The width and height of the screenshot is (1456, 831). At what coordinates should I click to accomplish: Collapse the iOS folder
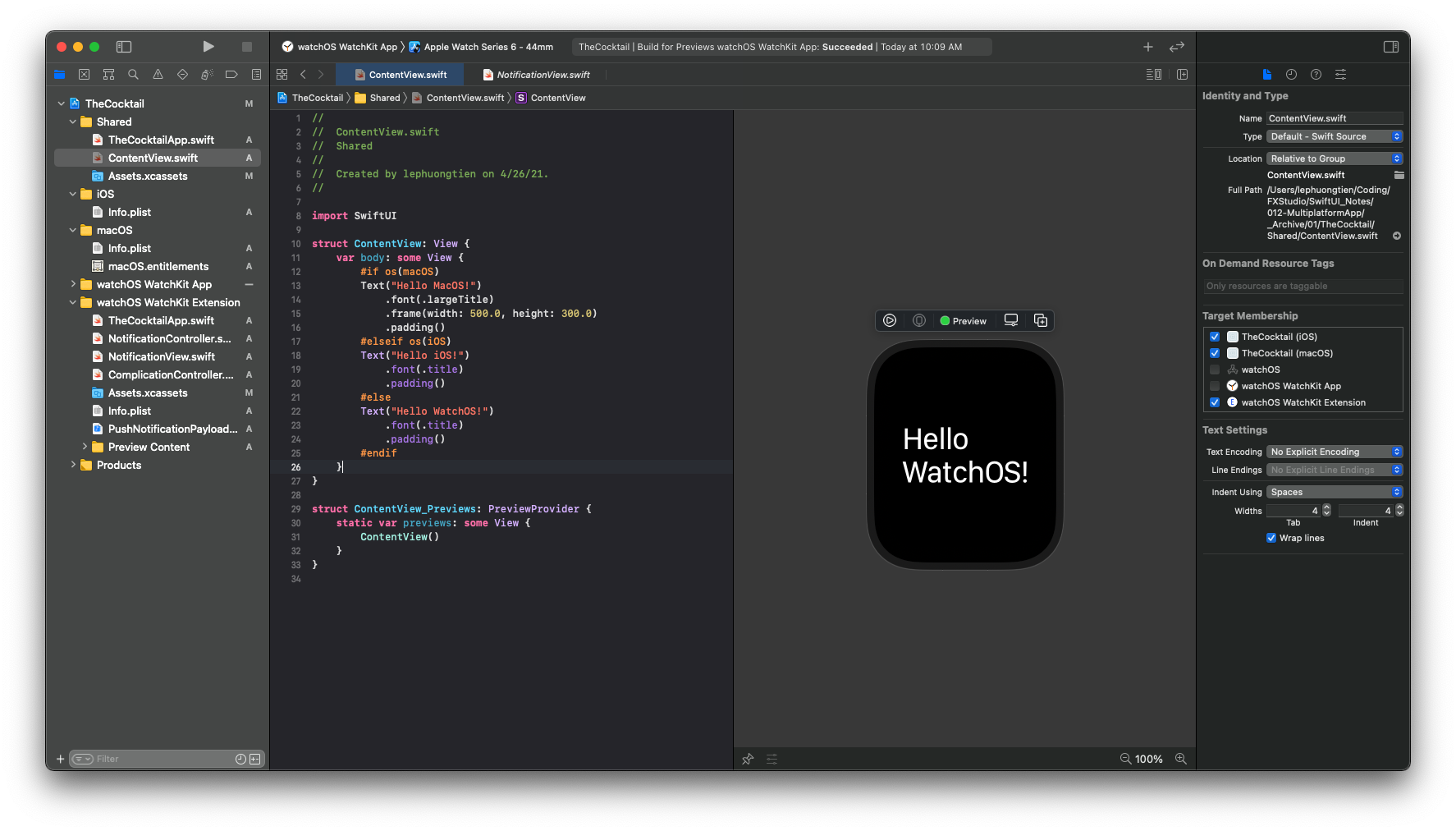[73, 194]
